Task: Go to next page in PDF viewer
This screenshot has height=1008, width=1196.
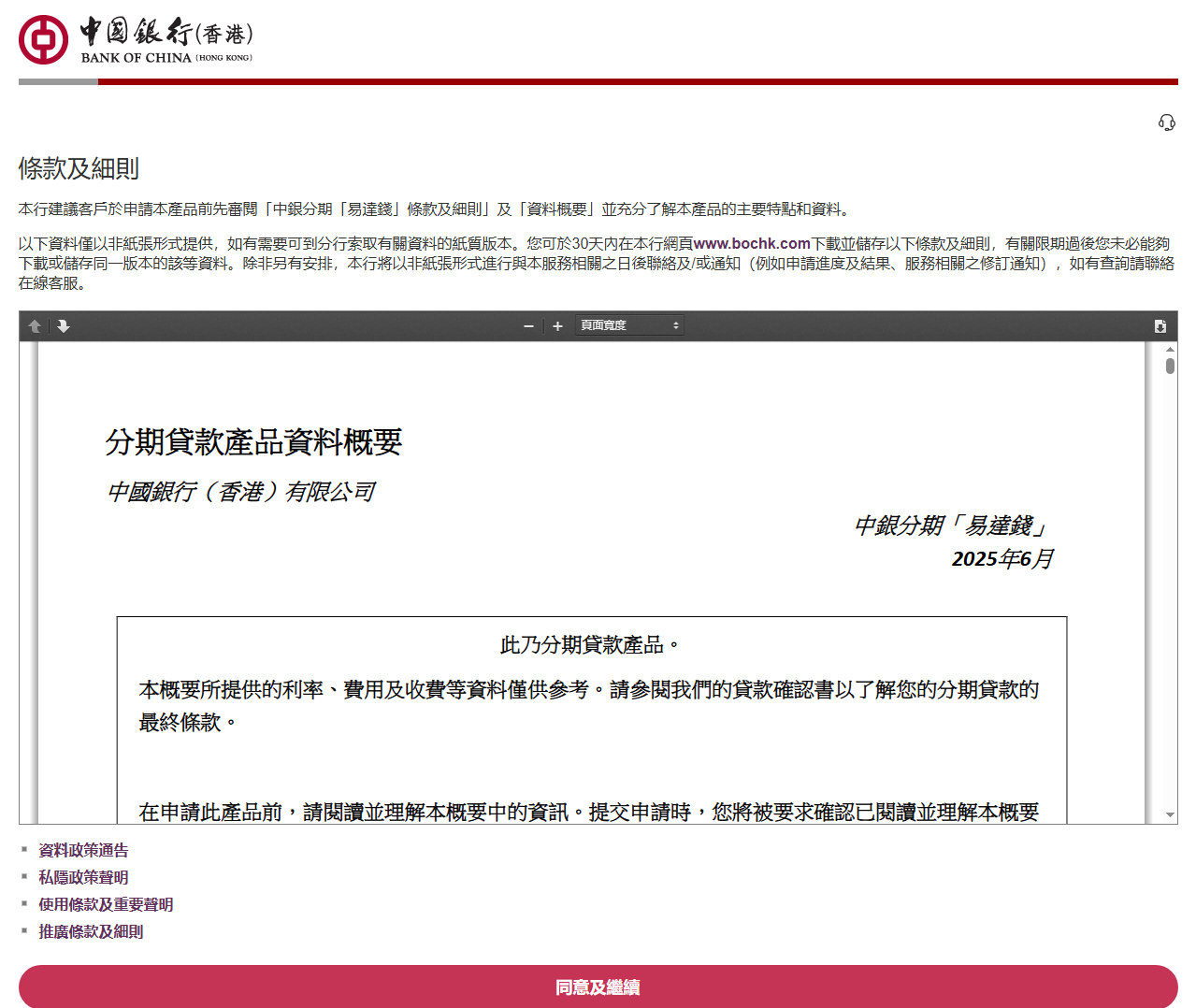Action: [x=63, y=326]
